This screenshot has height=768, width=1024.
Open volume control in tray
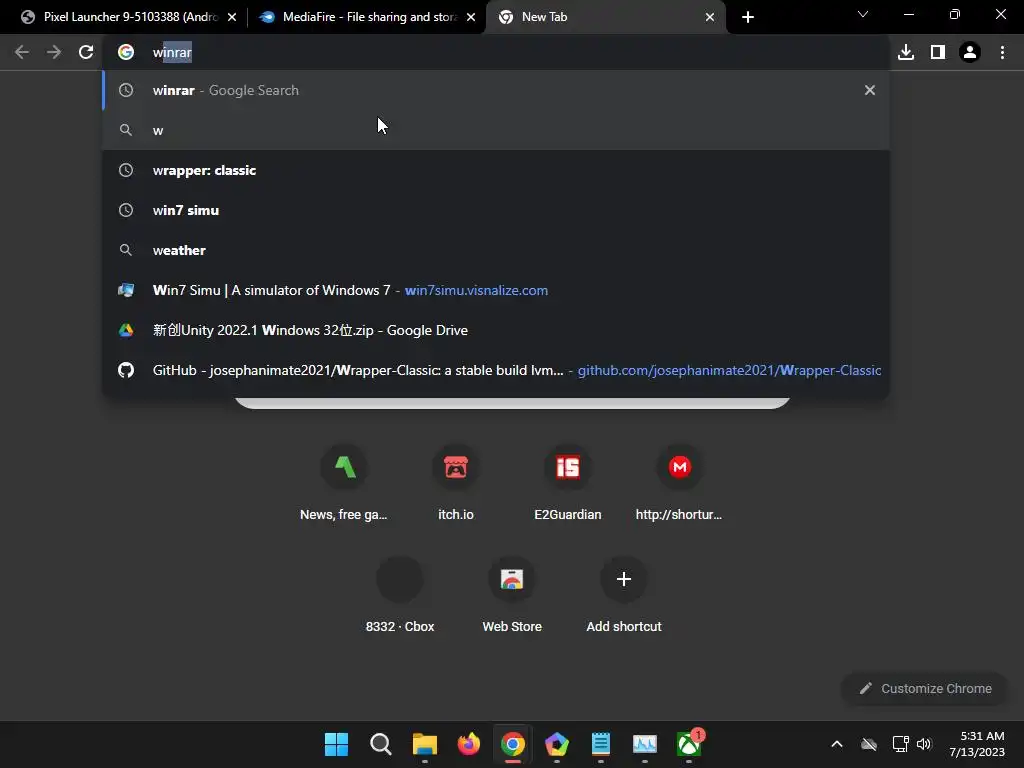coord(924,744)
